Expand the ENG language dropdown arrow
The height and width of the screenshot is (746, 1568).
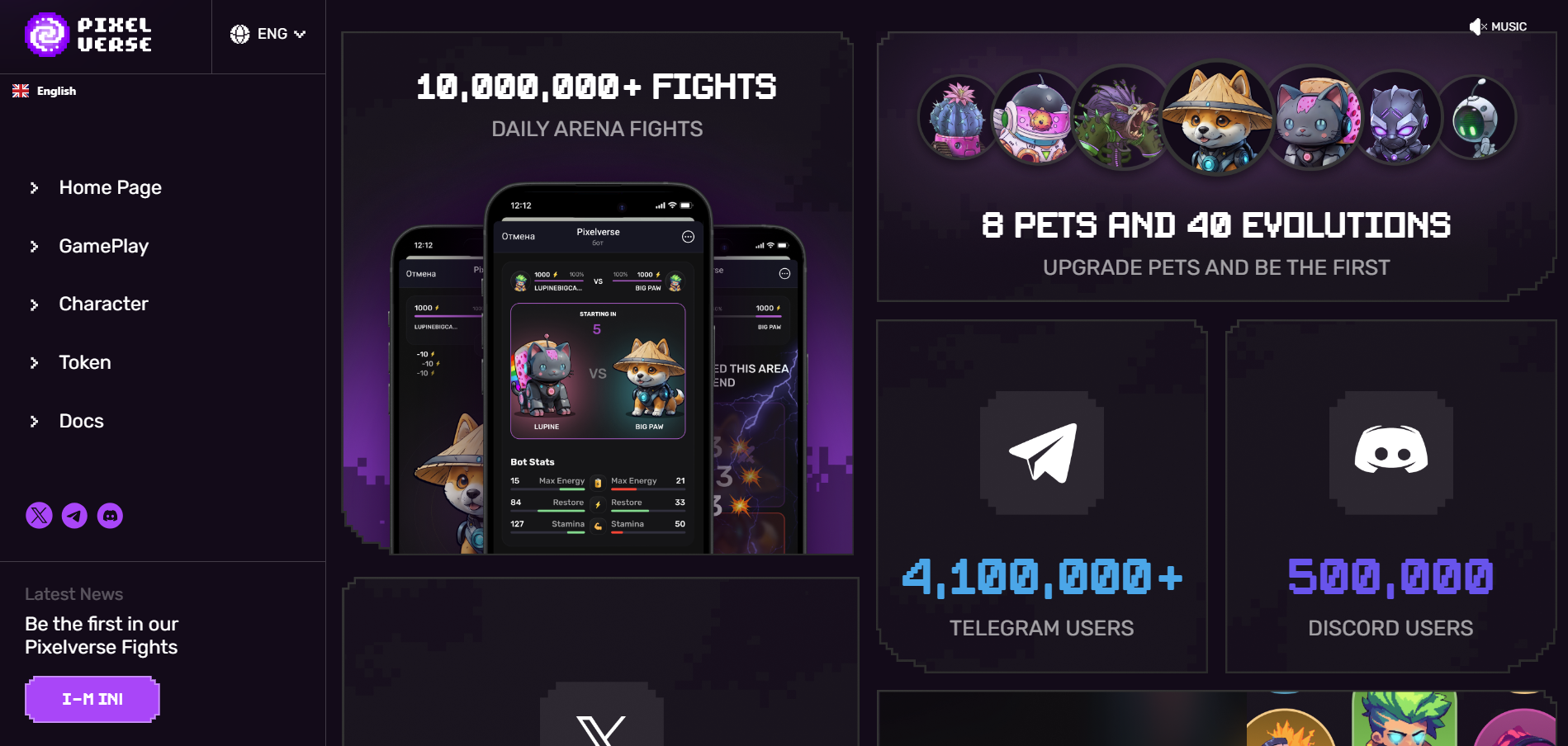click(300, 34)
